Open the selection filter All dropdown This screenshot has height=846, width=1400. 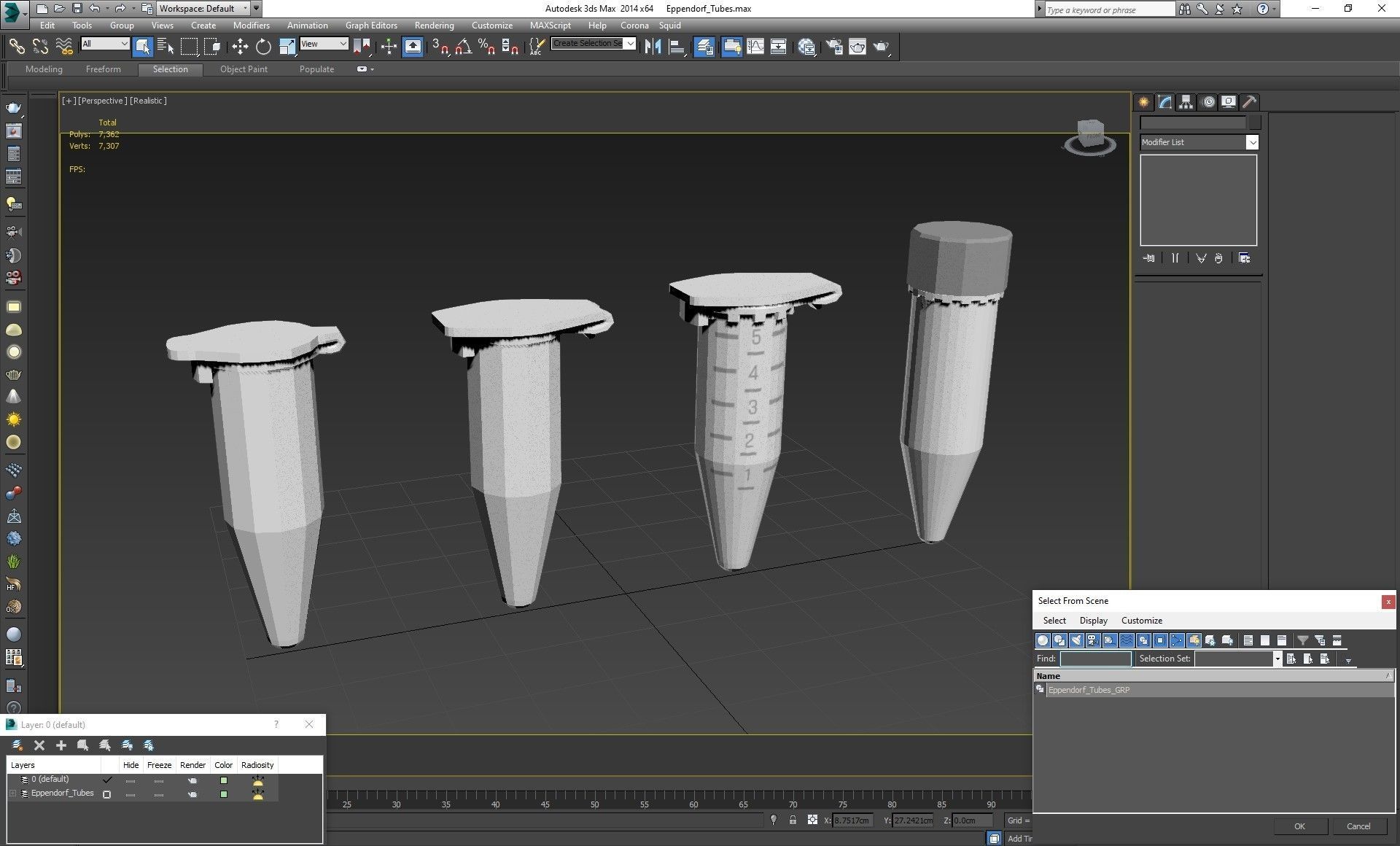point(105,44)
